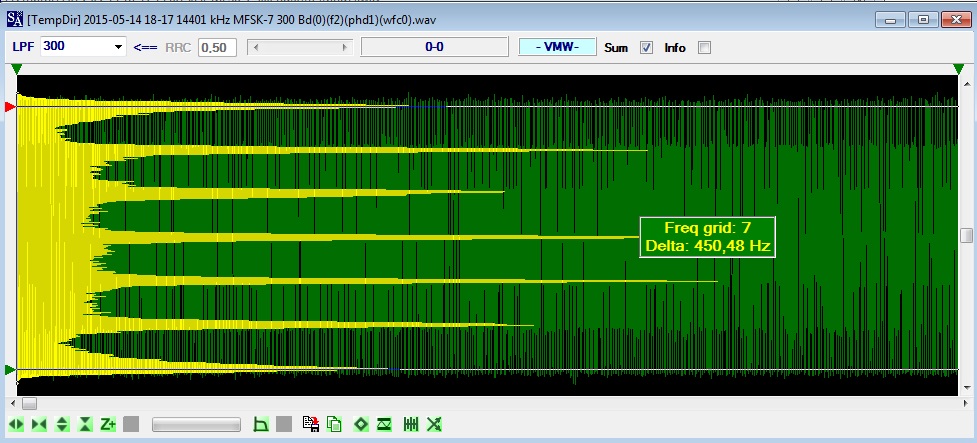Click the RRC 0,50 input field
Image resolution: width=977 pixels, height=443 pixels.
[x=217, y=47]
